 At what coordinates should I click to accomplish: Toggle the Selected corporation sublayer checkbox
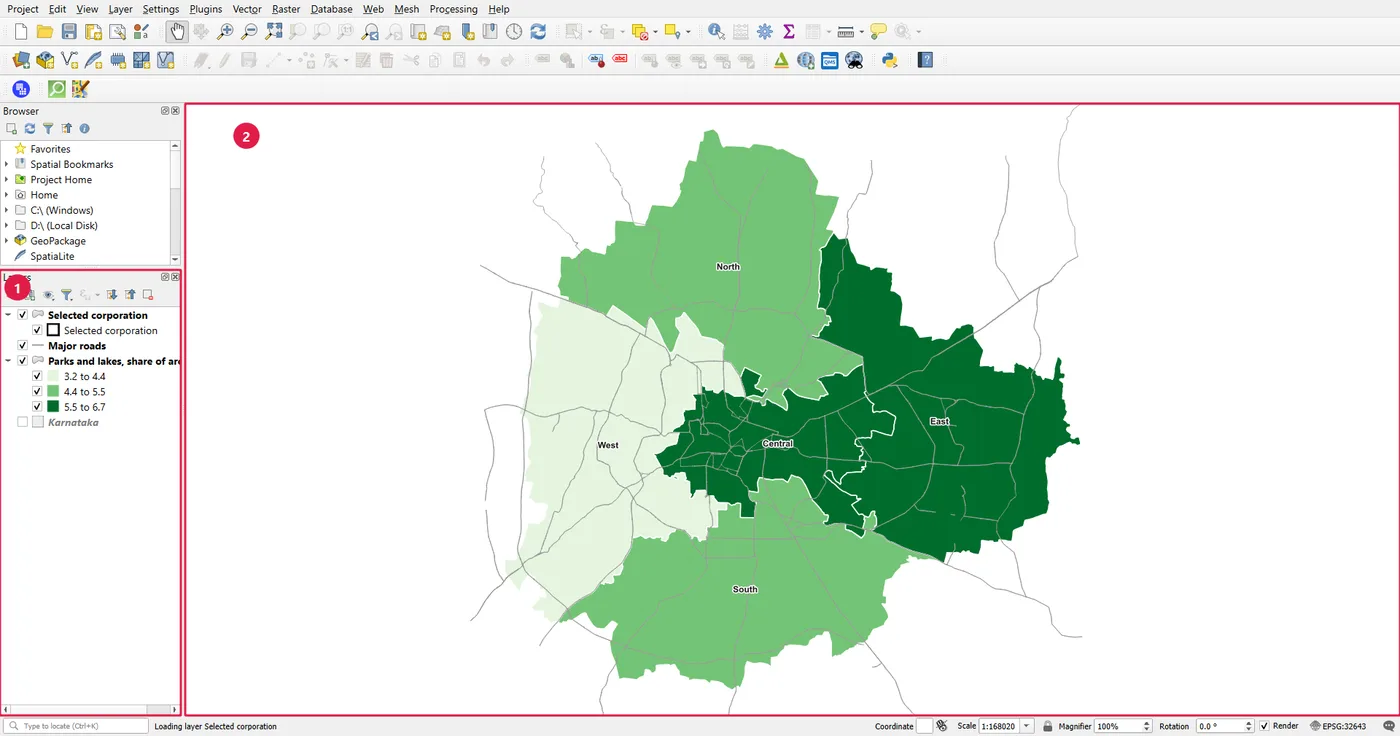click(x=38, y=330)
